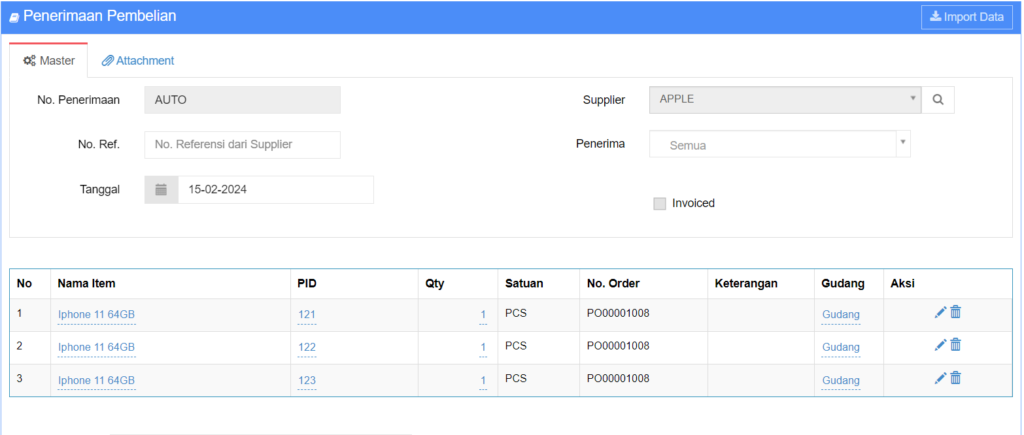
Task: Open the Supplier APPLE dropdown
Action: tap(784, 100)
